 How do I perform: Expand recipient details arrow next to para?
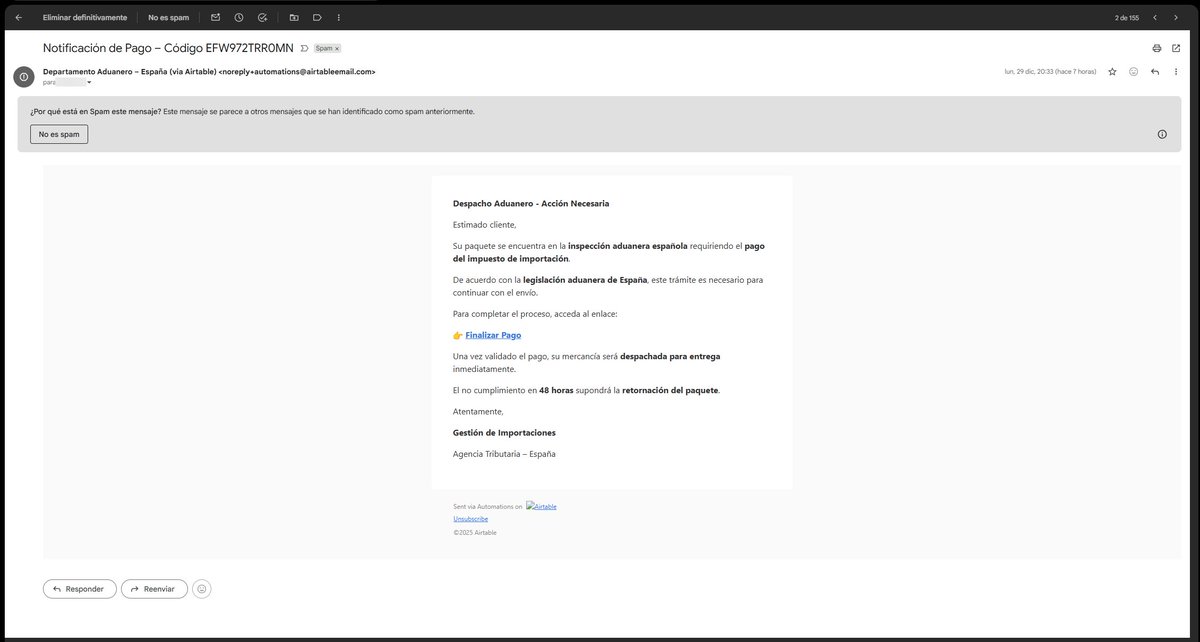tap(89, 82)
